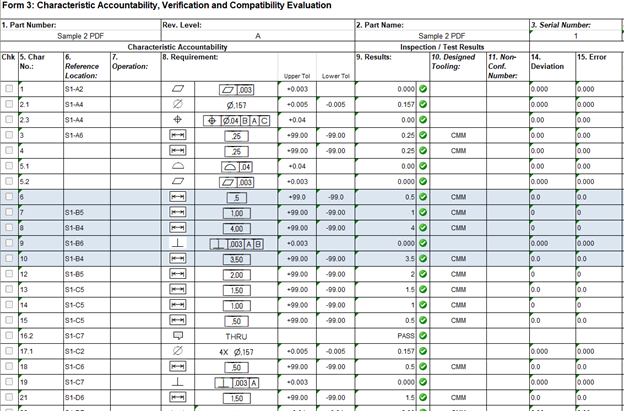The width and height of the screenshot is (624, 411).
Task: Select the 4.00 requirement box in row 8
Action: [237, 228]
